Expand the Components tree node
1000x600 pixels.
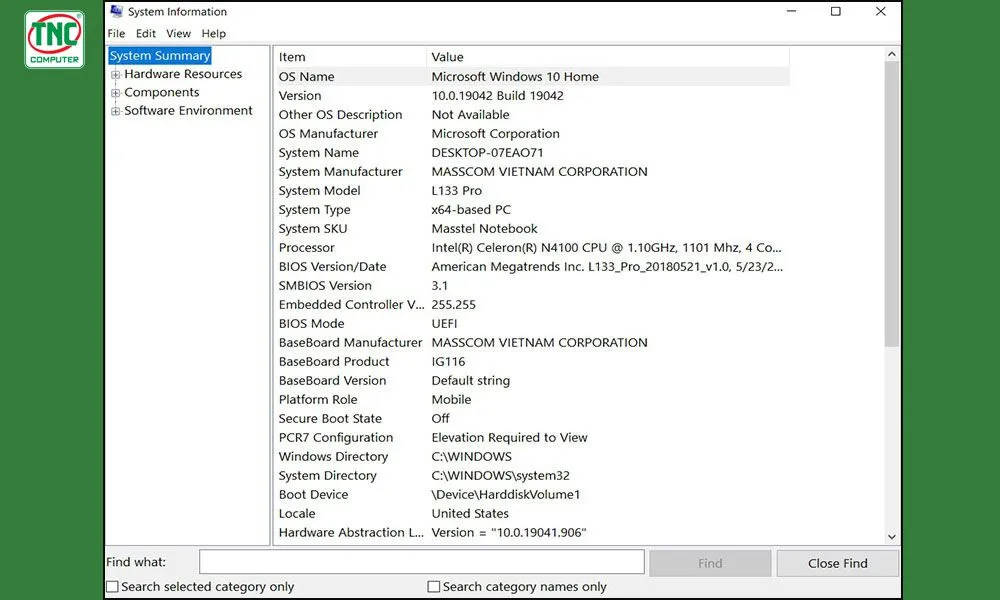[116, 92]
